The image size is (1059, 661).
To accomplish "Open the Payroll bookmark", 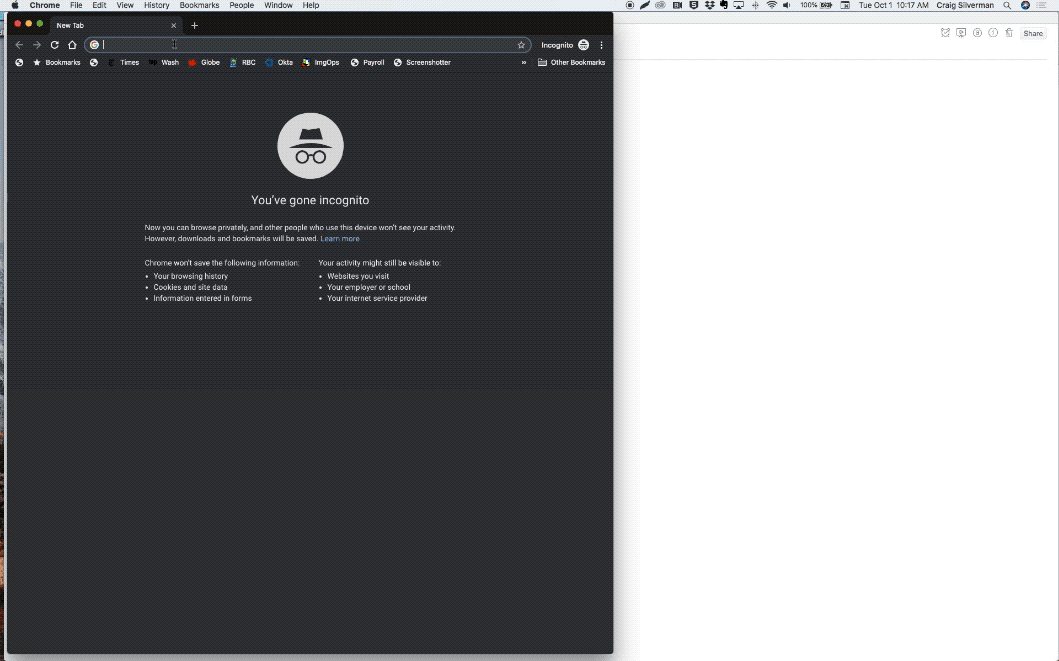I will point(367,63).
